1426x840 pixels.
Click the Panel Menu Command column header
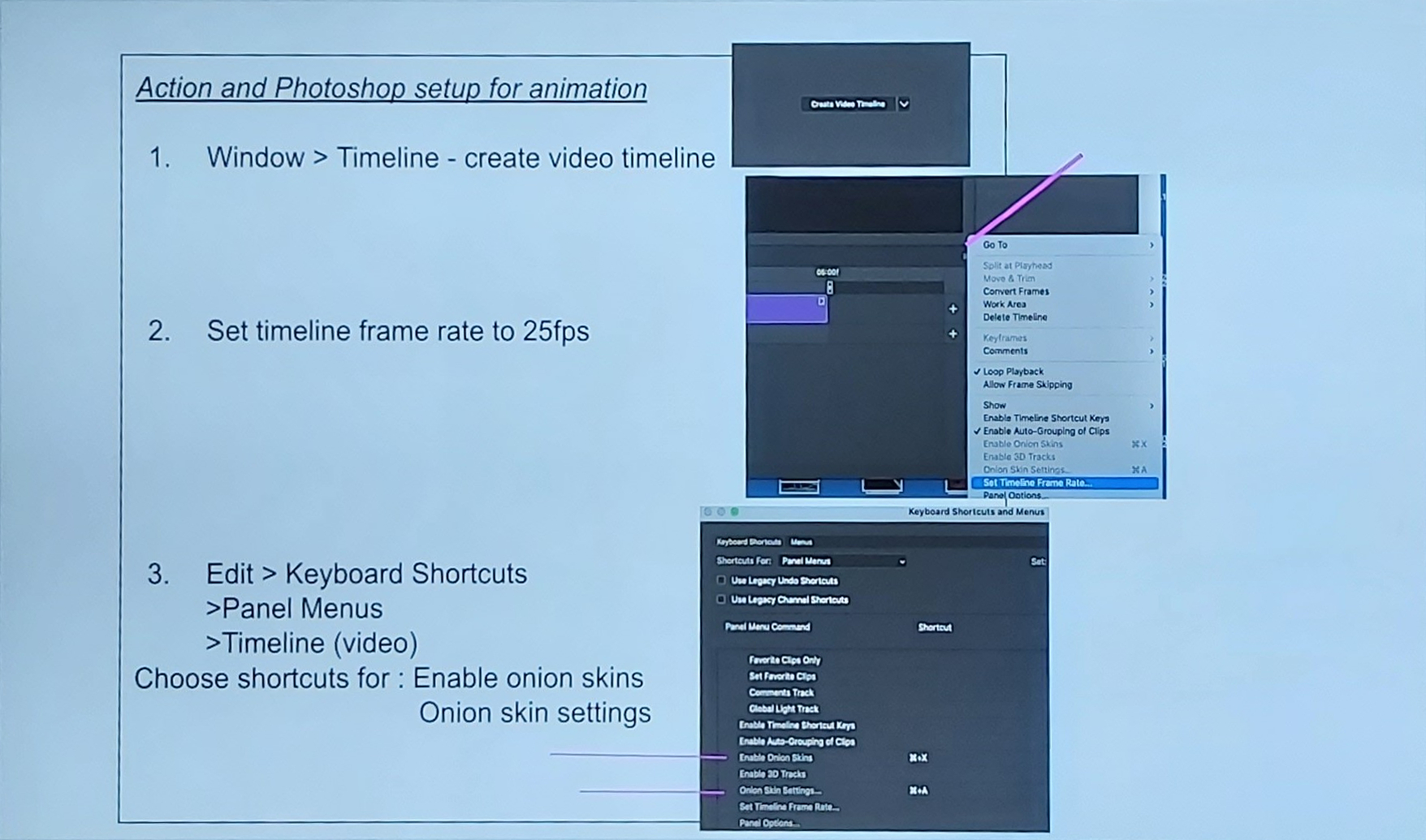tap(767, 627)
